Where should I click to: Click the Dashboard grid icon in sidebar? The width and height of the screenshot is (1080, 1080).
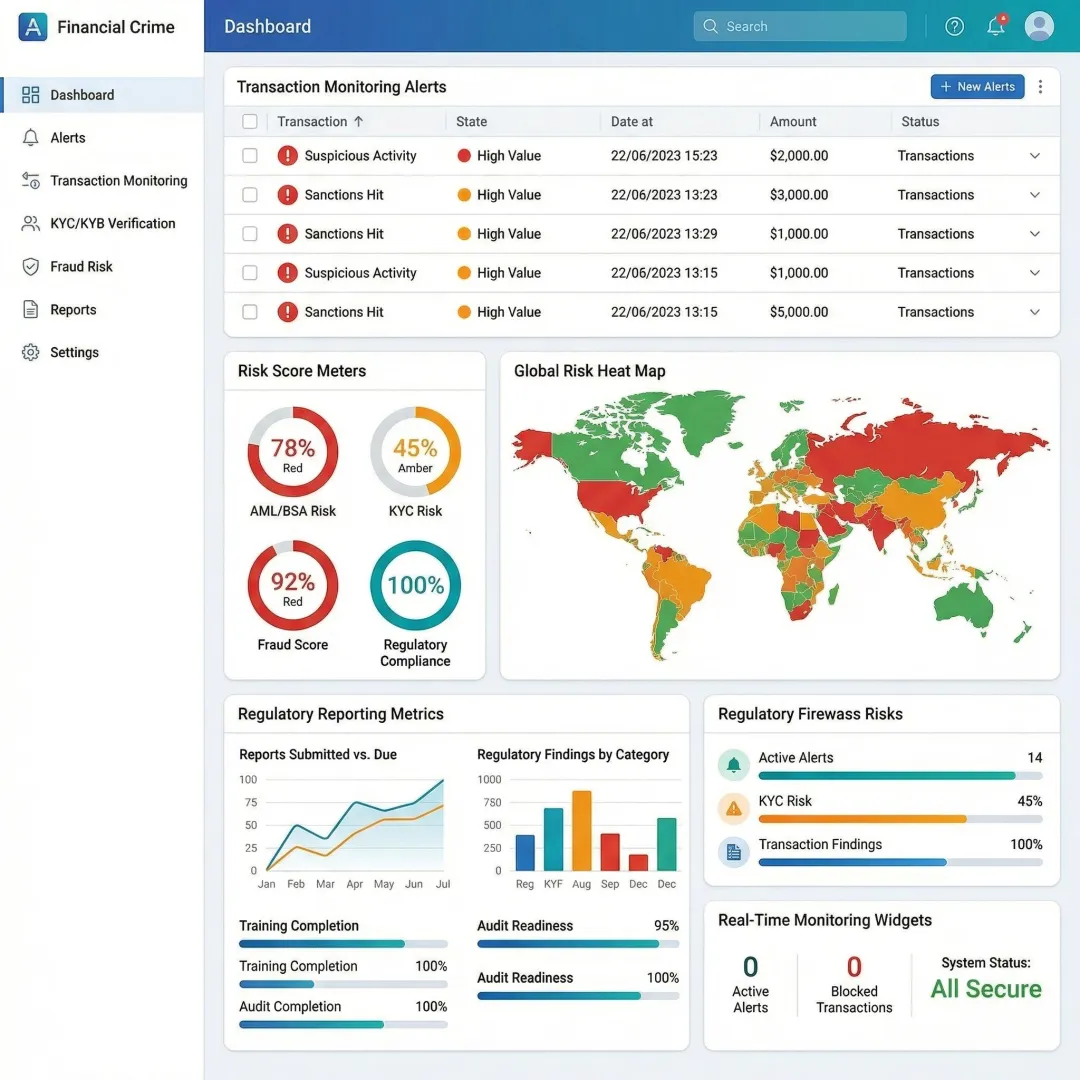pyautogui.click(x=30, y=95)
